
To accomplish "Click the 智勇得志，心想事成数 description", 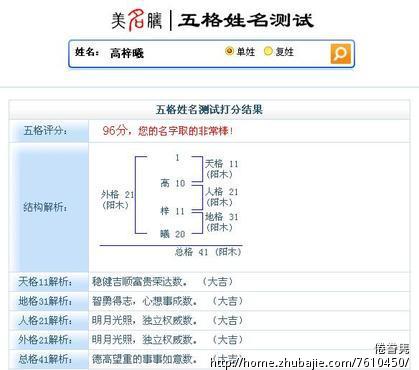I will (144, 301).
